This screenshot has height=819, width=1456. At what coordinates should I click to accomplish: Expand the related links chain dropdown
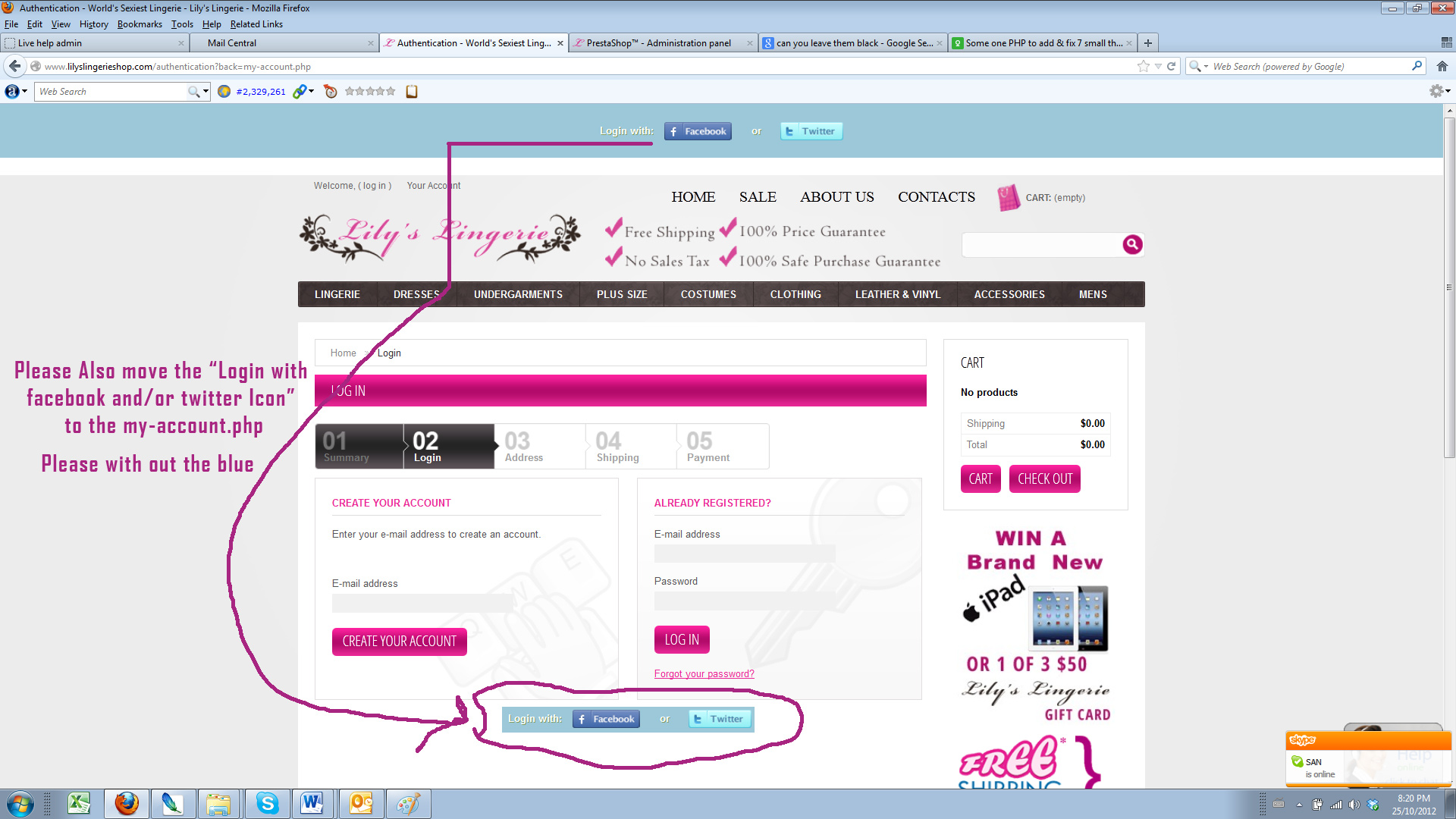pos(311,92)
